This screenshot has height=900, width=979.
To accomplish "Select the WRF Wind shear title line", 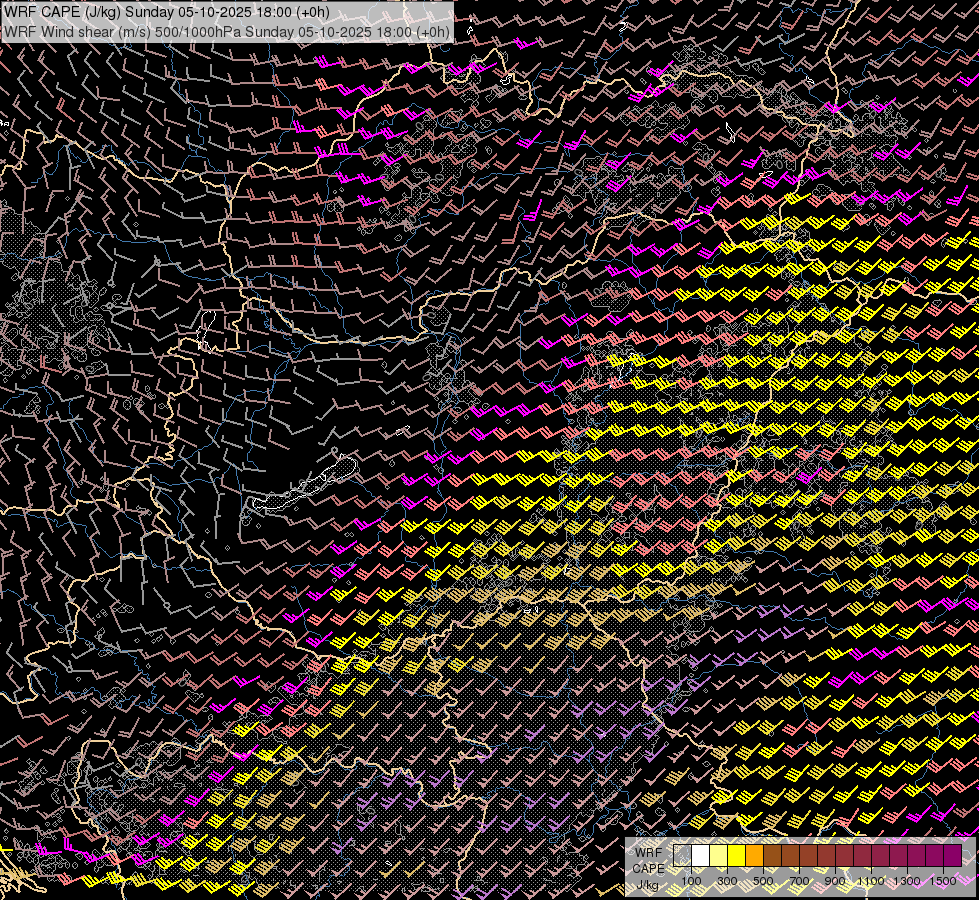I will click(226, 31).
